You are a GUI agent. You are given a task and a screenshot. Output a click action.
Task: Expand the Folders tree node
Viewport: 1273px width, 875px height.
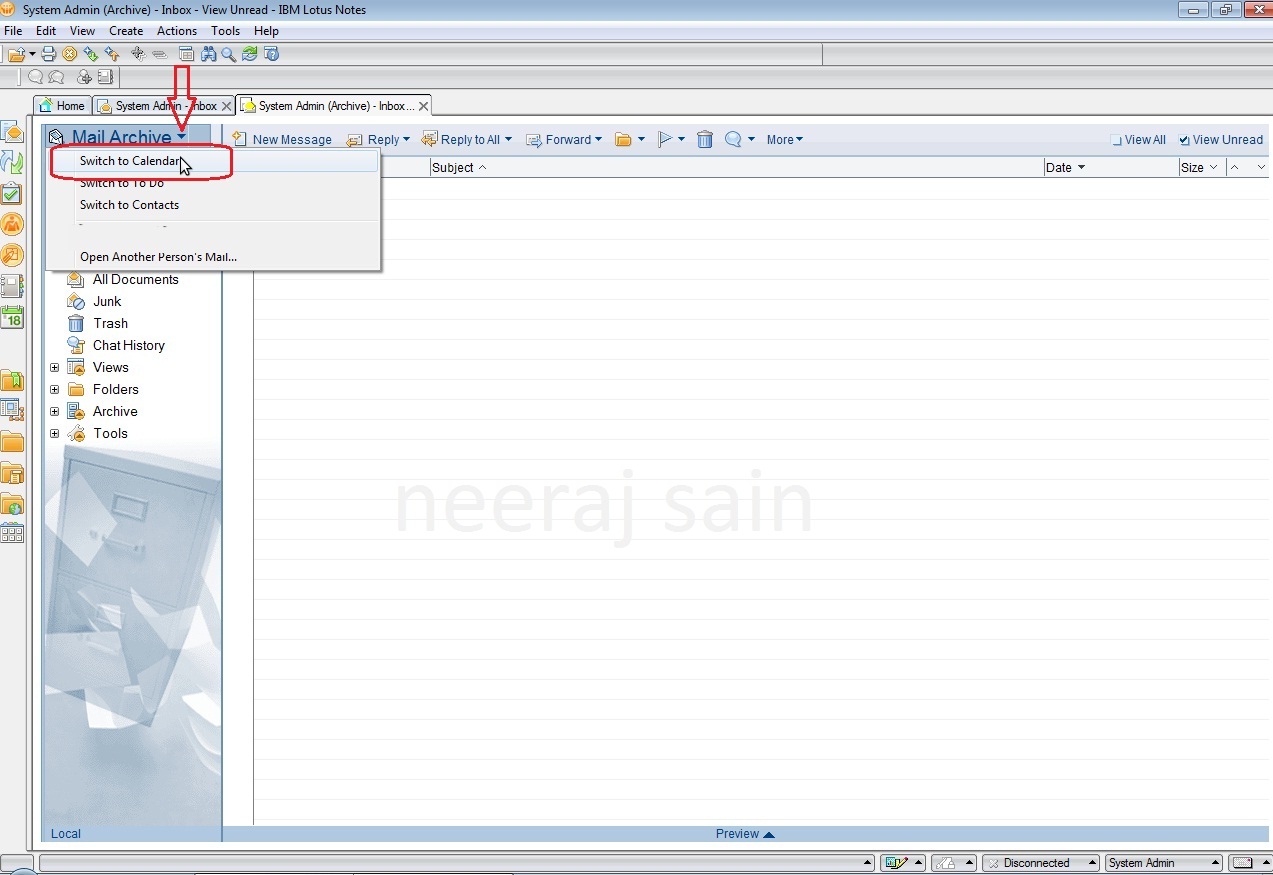coord(55,389)
